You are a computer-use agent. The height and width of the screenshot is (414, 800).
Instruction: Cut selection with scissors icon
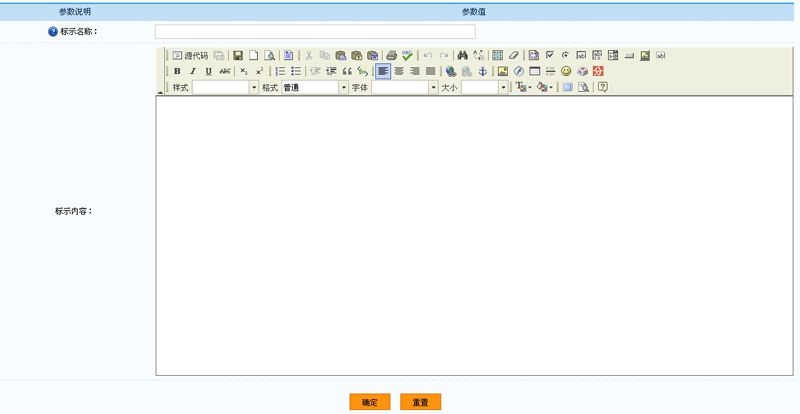tap(309, 56)
